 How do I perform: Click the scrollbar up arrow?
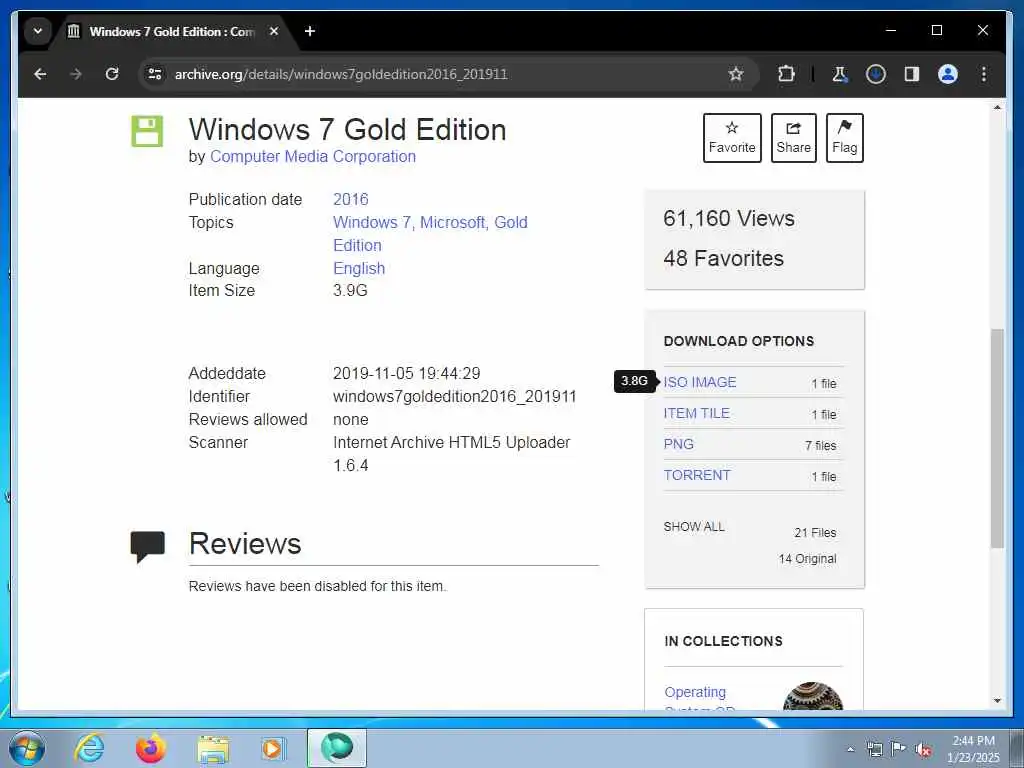click(x=997, y=107)
